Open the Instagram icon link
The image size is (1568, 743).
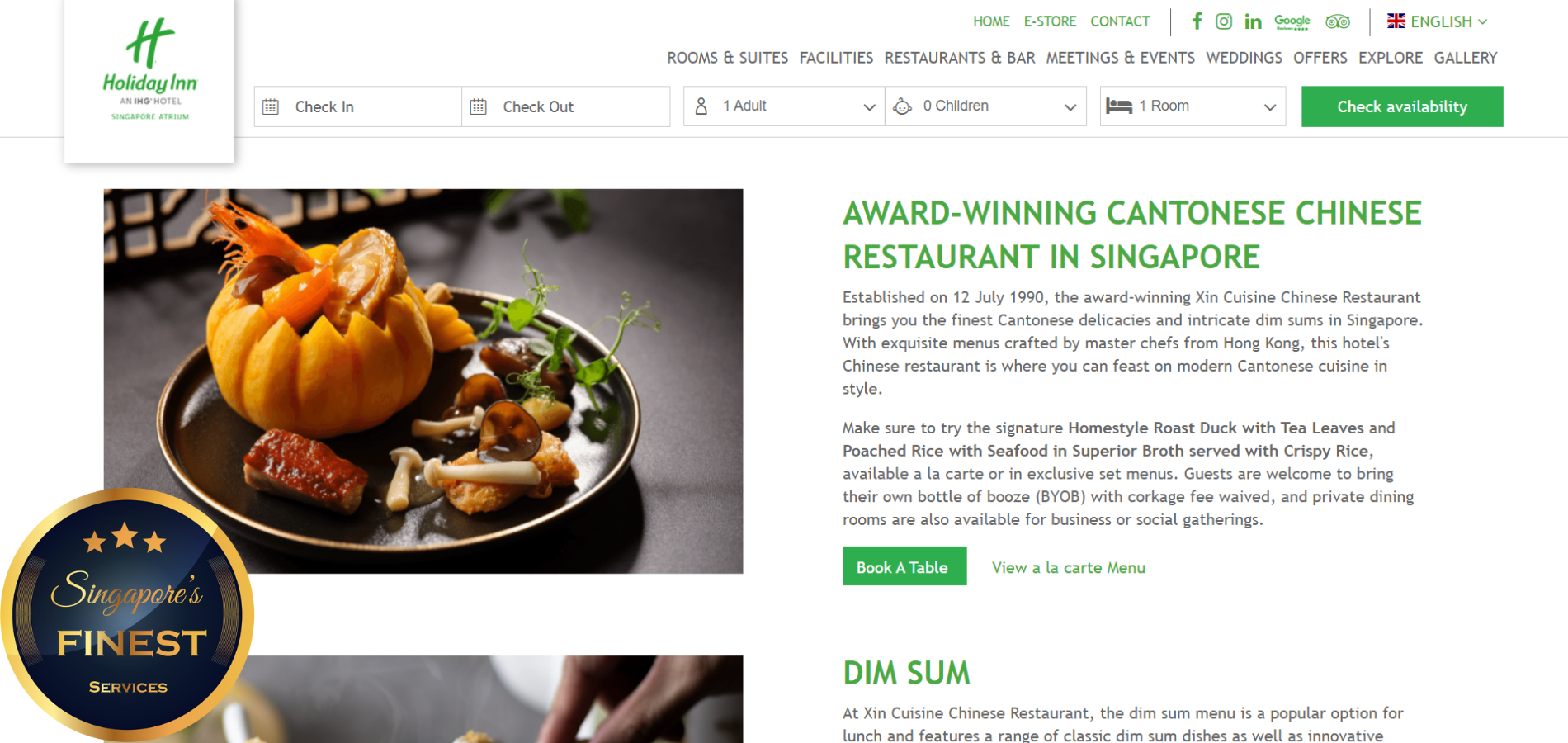[1224, 21]
